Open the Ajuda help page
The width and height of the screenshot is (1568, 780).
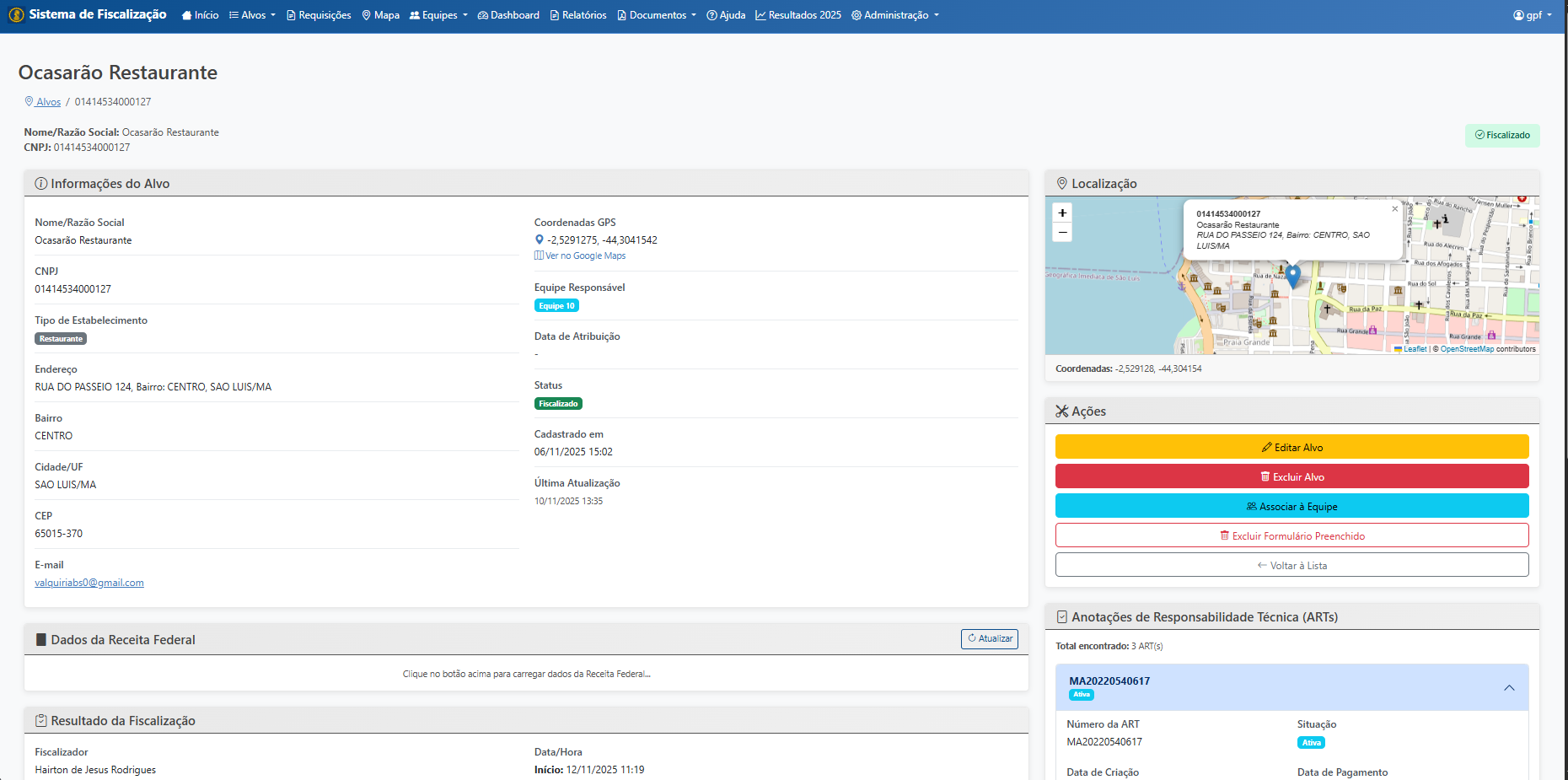point(726,15)
